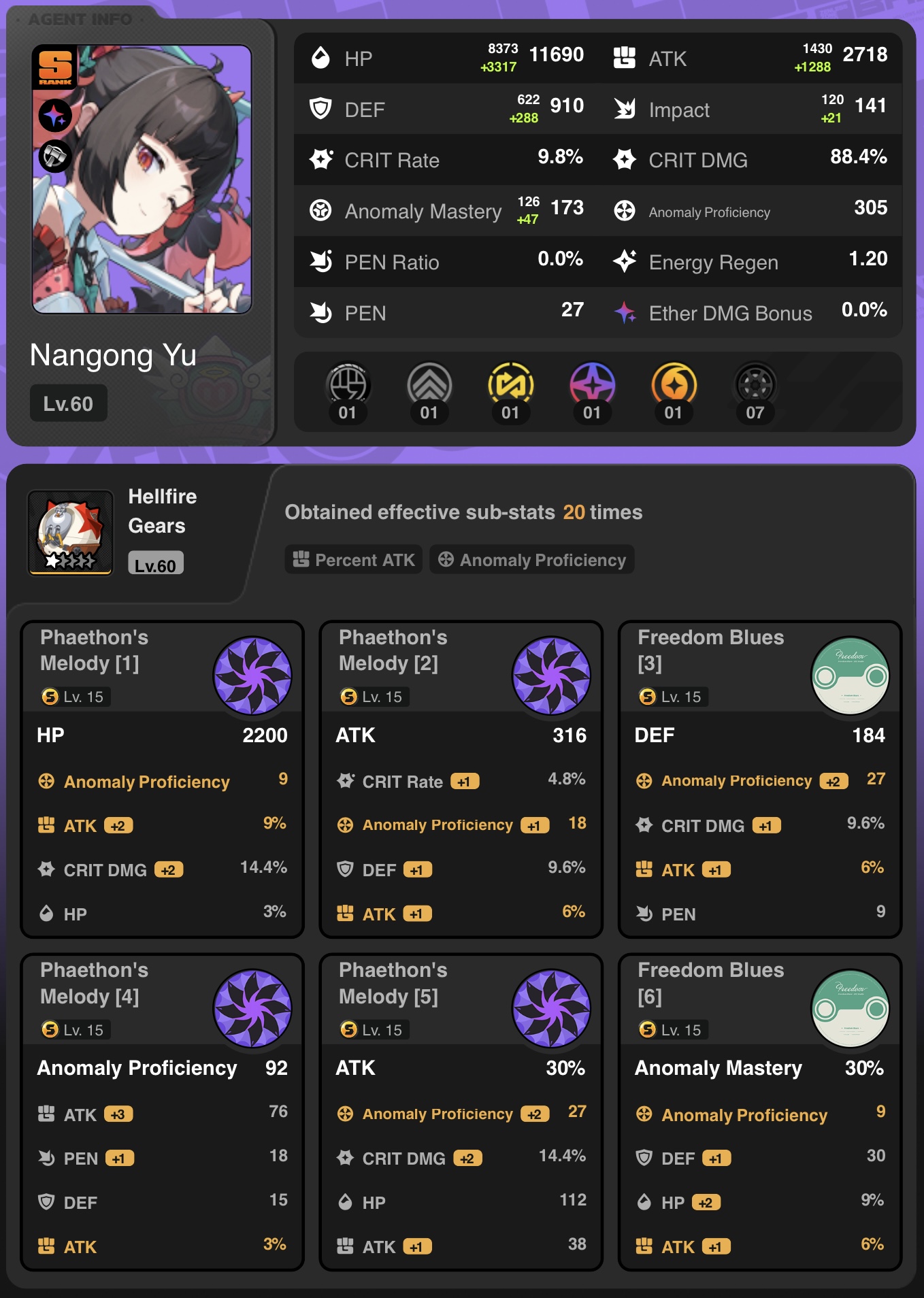Image resolution: width=924 pixels, height=1298 pixels.
Task: Select the Anomaly Proficiency sub-stat tag
Action: tap(532, 560)
